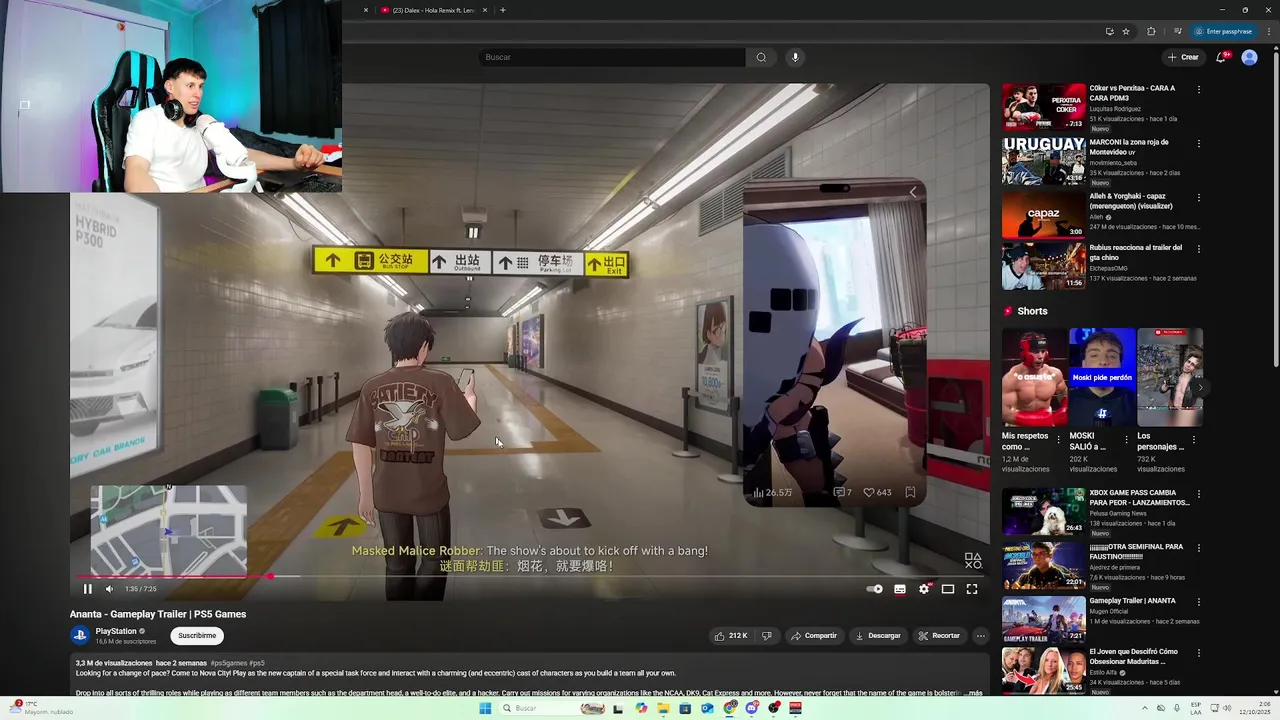Viewport: 1280px width, 720px height.
Task: Focus the YouTube Buscar search field
Action: [x=612, y=57]
